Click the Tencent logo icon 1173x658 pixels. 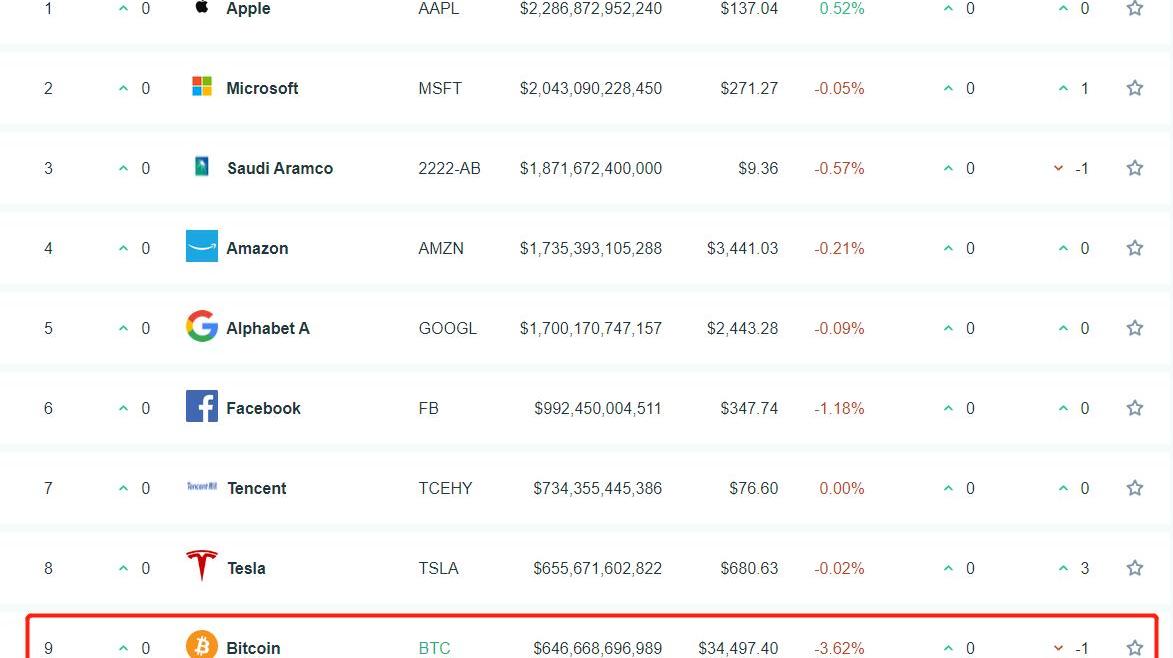click(x=202, y=487)
